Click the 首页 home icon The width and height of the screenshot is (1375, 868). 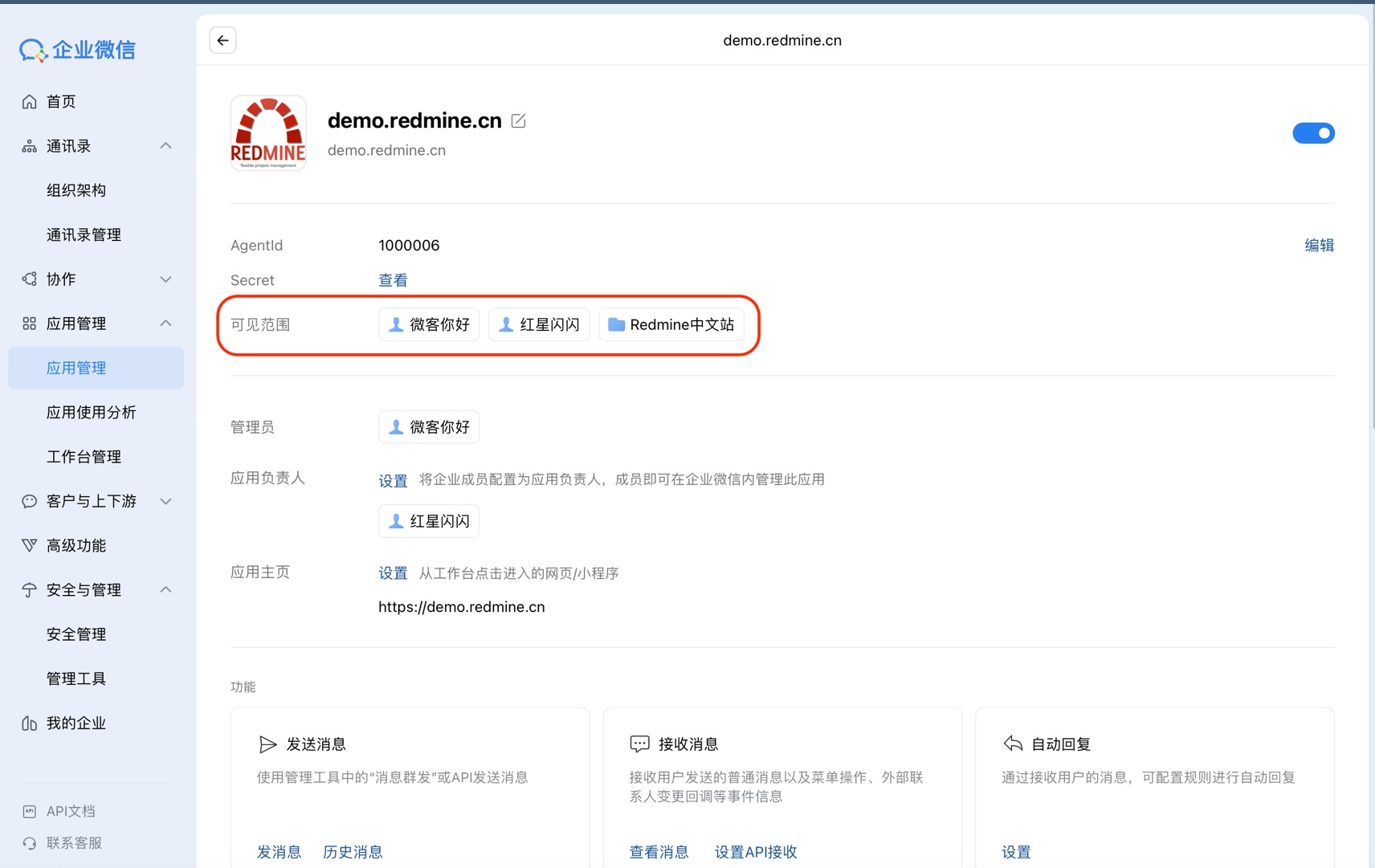(x=30, y=101)
